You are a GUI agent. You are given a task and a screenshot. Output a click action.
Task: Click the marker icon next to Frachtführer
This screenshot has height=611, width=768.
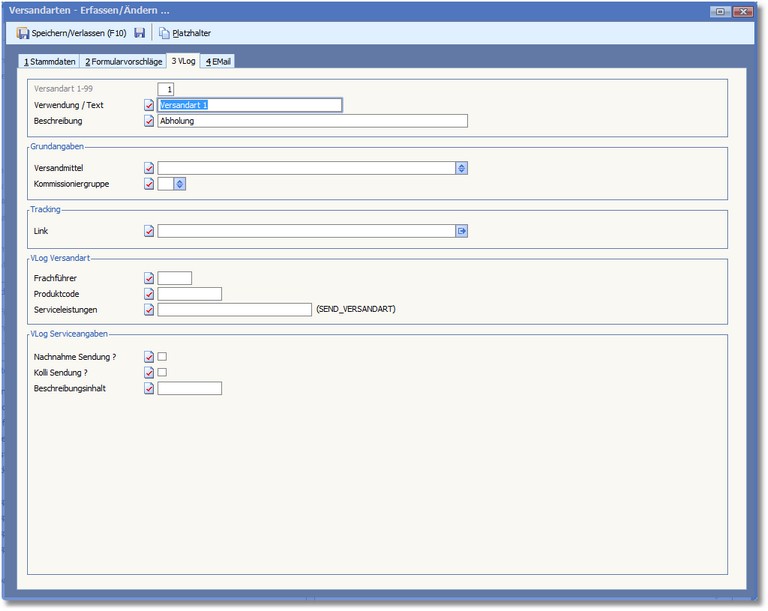pos(149,278)
